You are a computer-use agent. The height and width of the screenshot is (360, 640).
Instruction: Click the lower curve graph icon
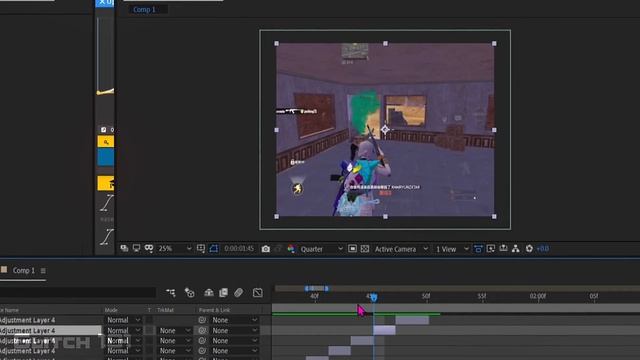click(107, 237)
